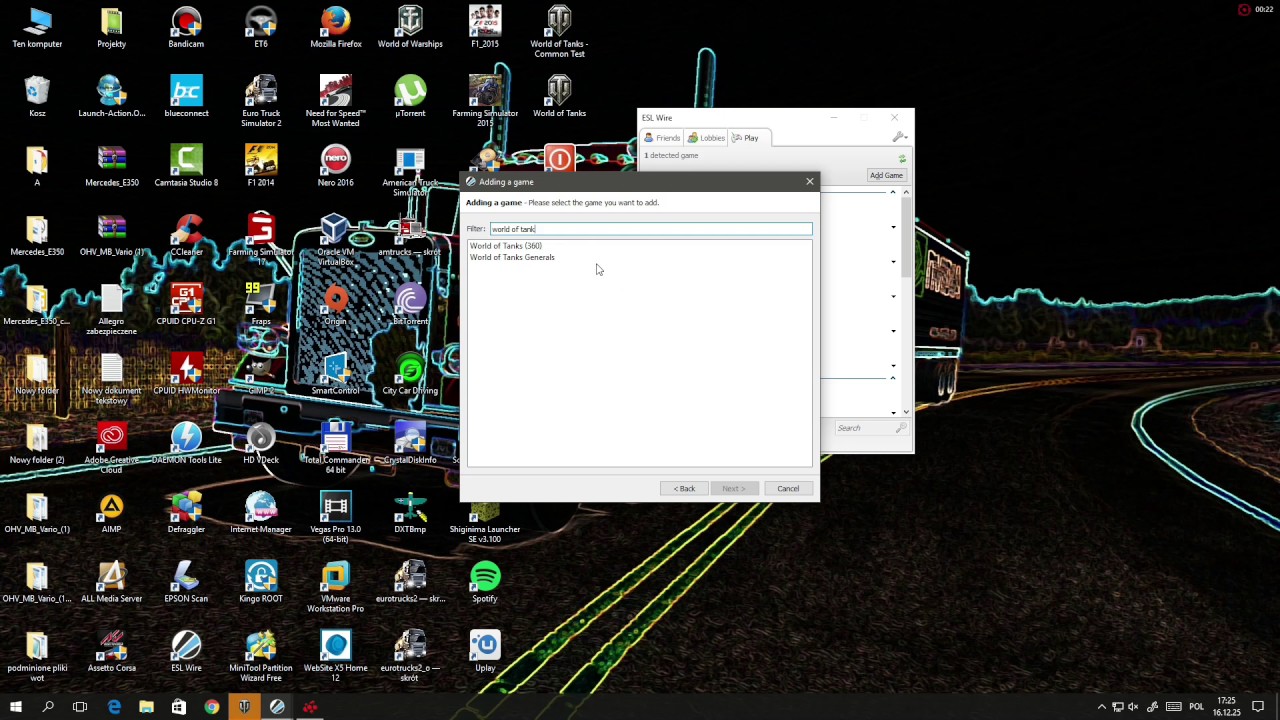The height and width of the screenshot is (720, 1280).
Task: Select the F1_2015 desktop icon
Action: pyautogui.click(x=485, y=28)
